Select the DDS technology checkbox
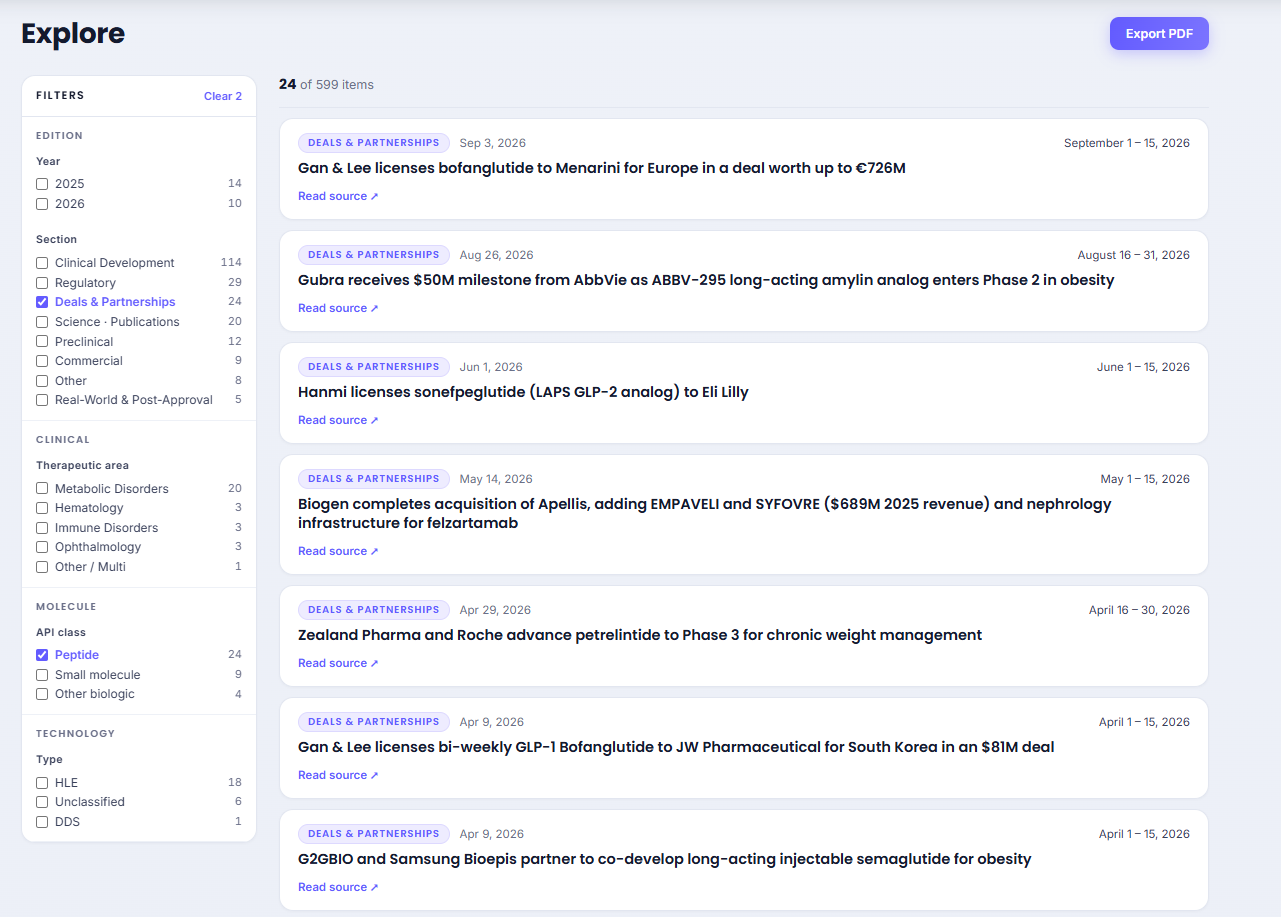The height and width of the screenshot is (917, 1281). pyautogui.click(x=42, y=822)
